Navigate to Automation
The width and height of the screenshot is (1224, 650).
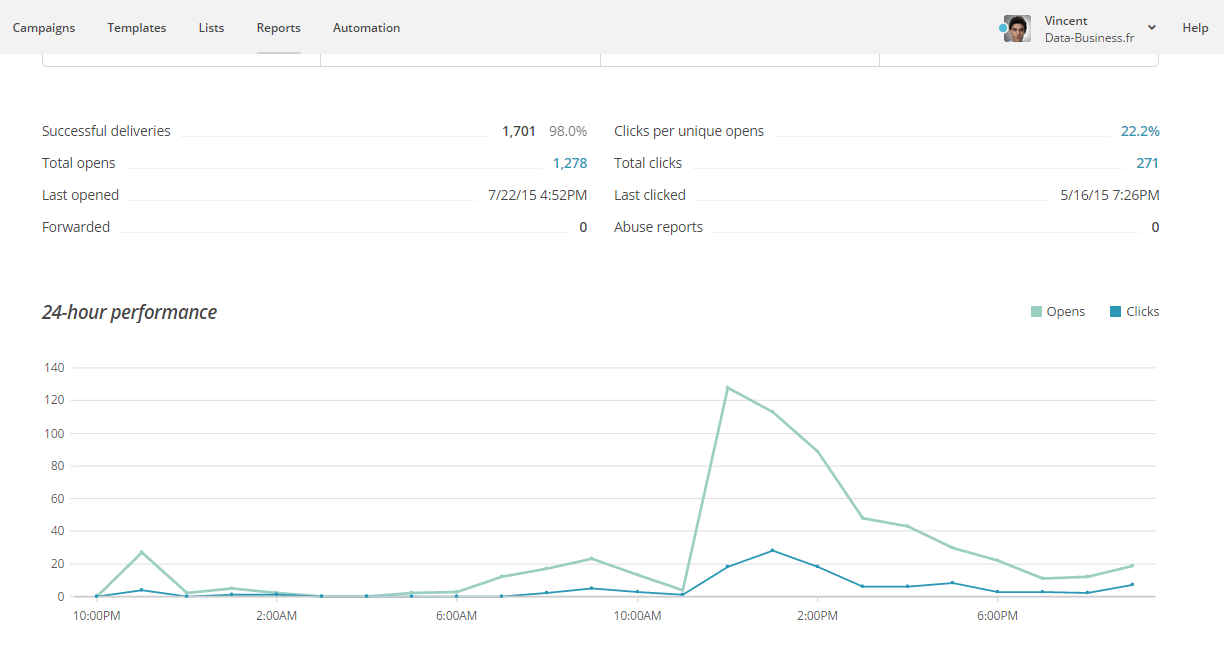pos(366,28)
